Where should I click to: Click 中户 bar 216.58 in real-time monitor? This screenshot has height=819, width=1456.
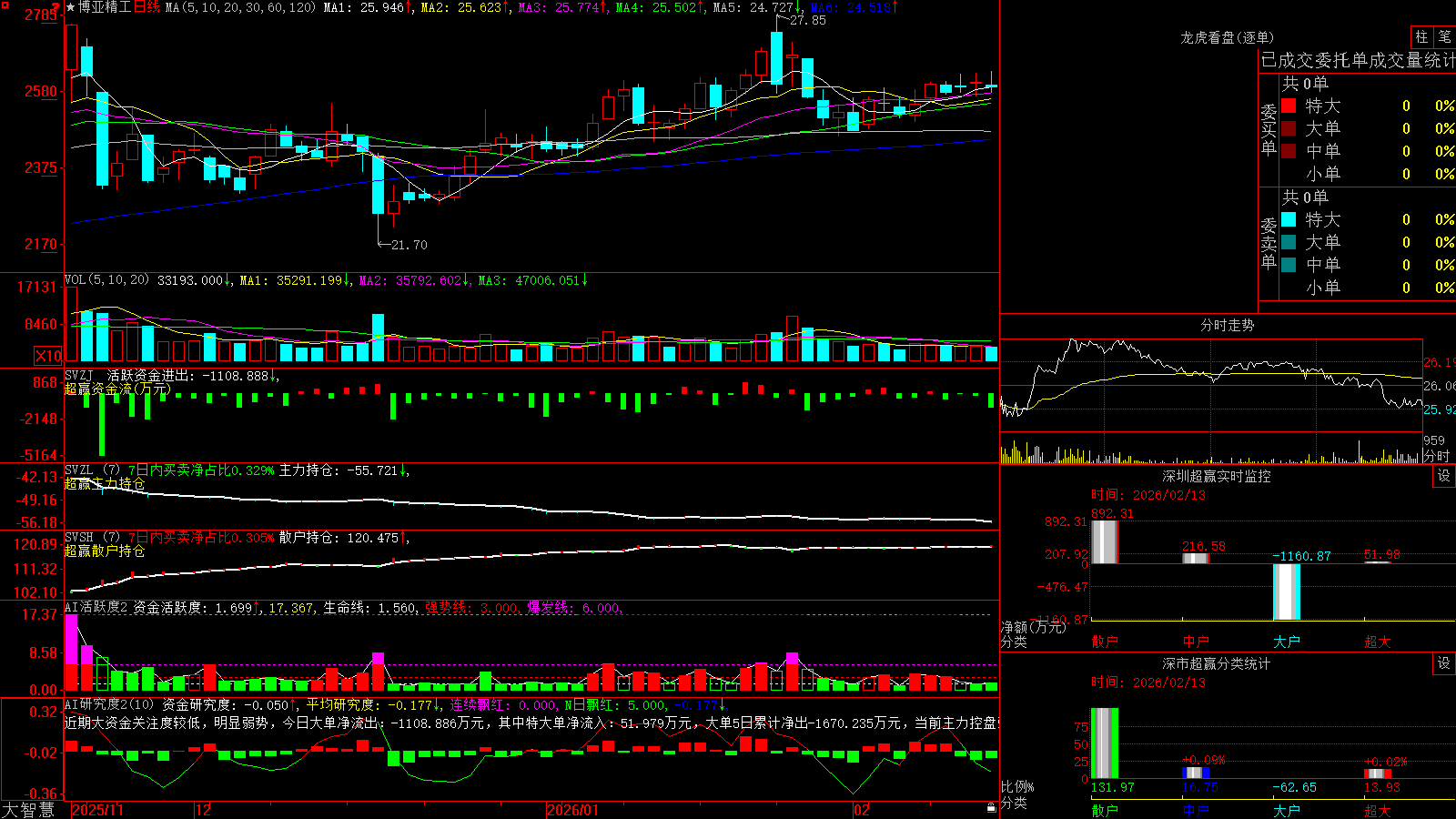point(1196,558)
